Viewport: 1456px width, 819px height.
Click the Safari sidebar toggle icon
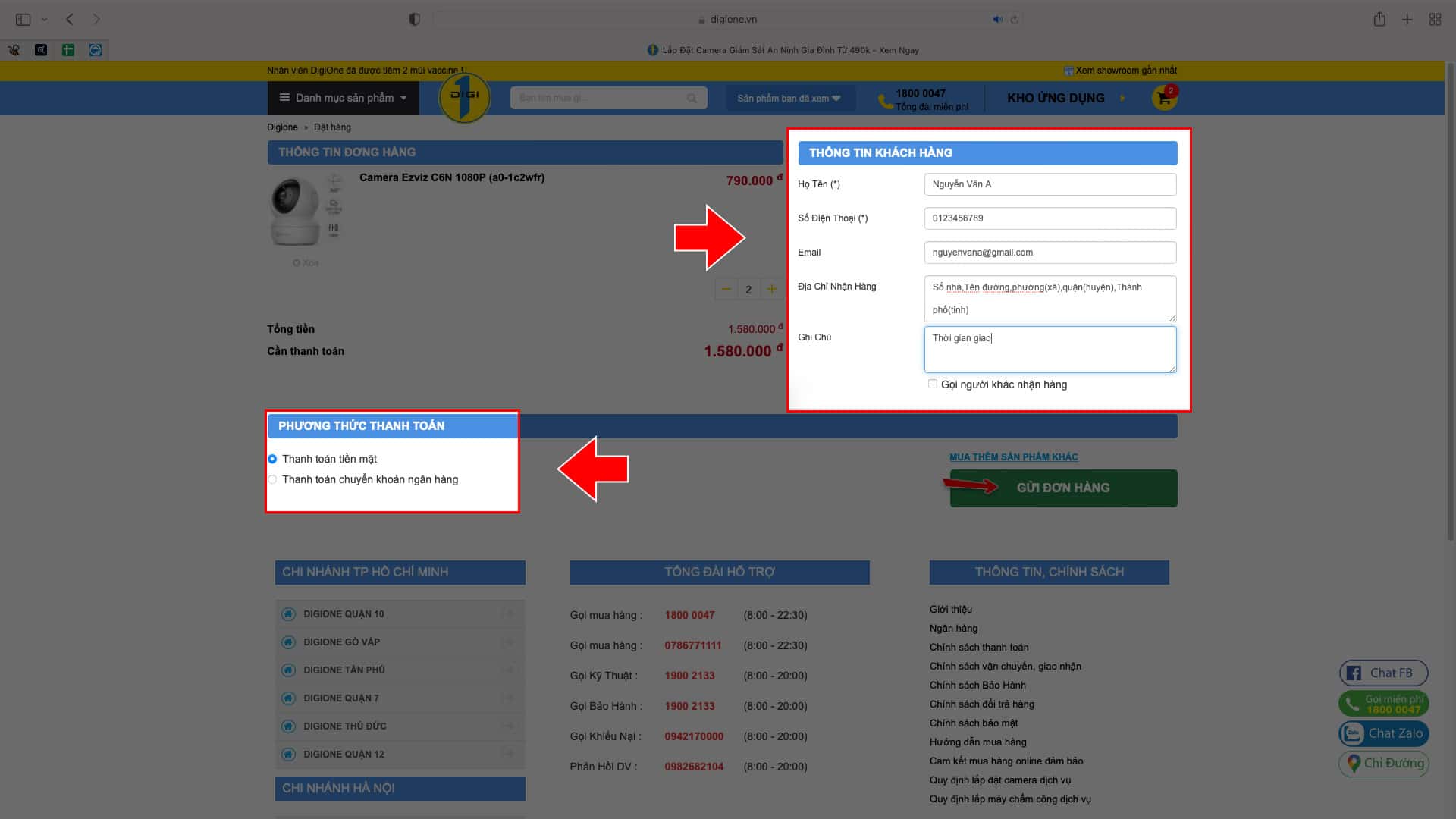point(24,20)
